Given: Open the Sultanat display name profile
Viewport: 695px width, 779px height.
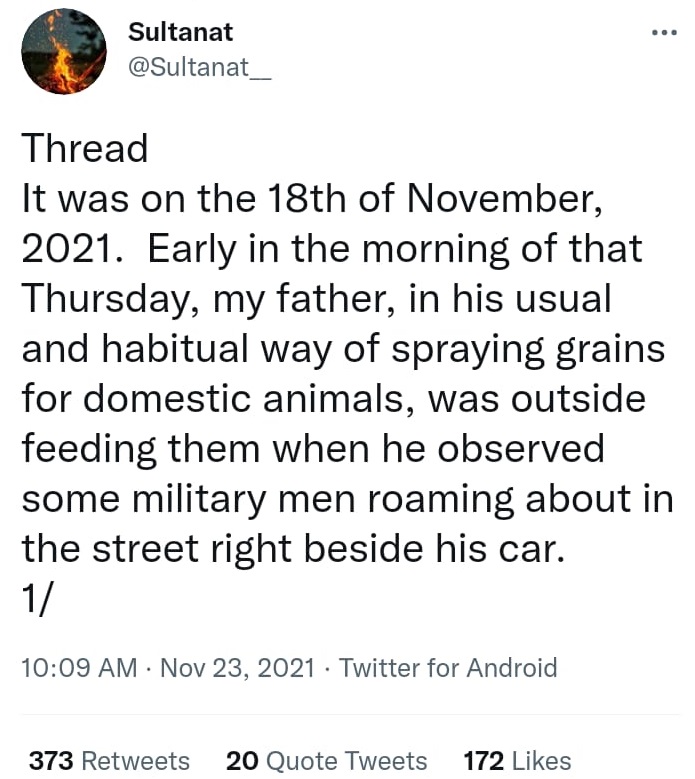Looking at the screenshot, I should [x=180, y=32].
